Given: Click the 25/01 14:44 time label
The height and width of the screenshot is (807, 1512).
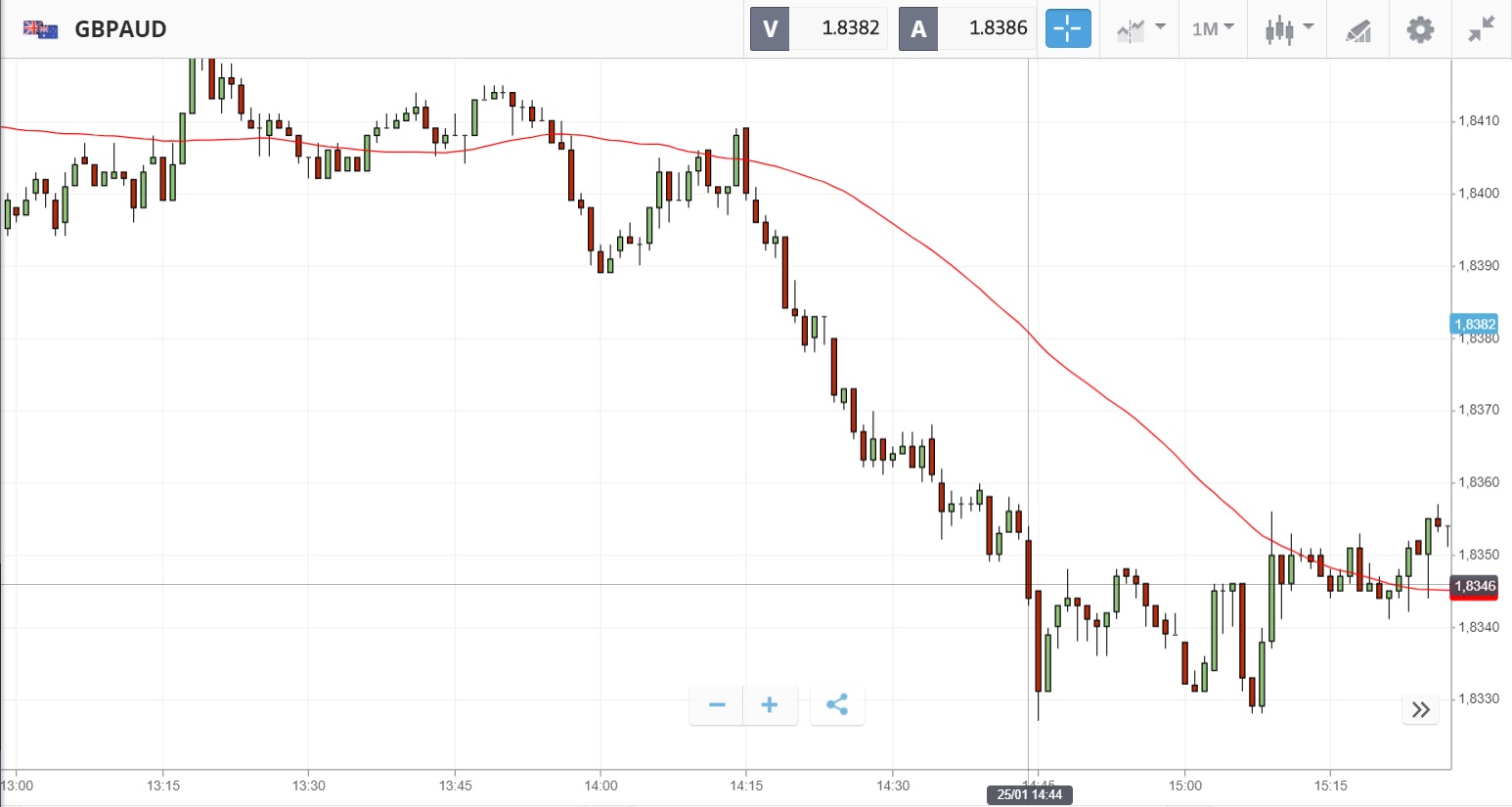Looking at the screenshot, I should click(1029, 794).
